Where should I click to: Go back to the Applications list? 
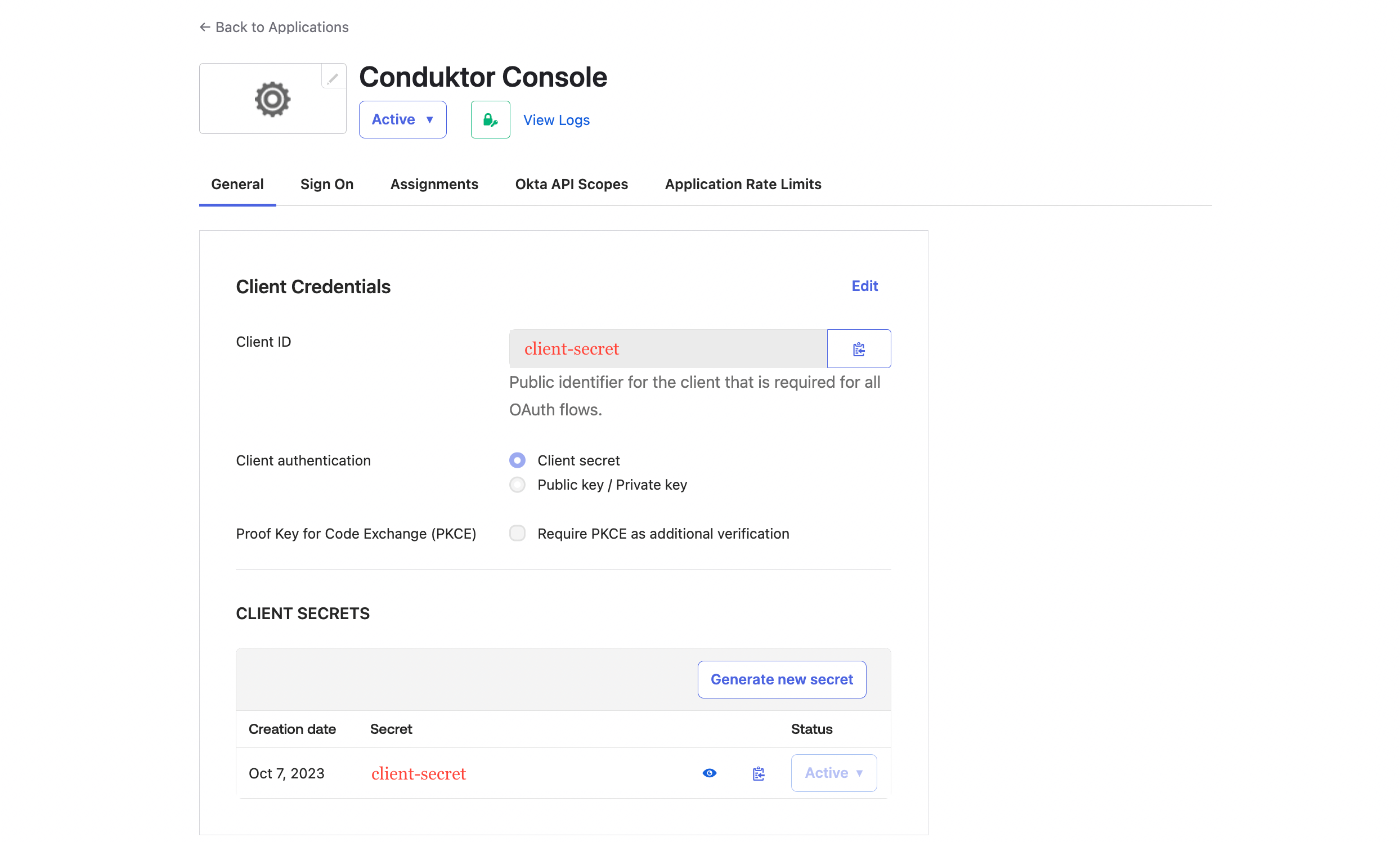[x=274, y=27]
